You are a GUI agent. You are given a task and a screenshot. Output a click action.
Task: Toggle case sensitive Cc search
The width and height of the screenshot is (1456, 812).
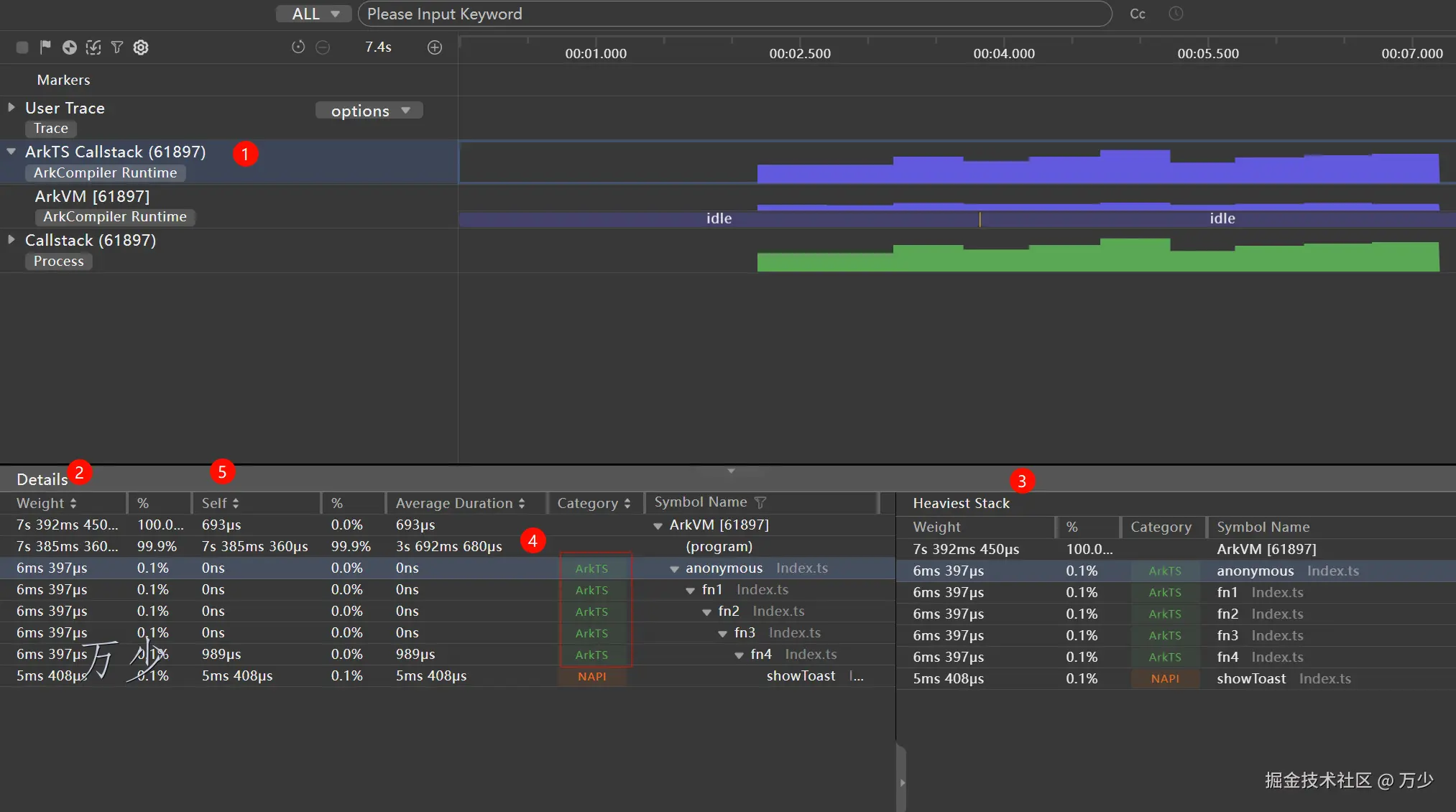point(1137,14)
